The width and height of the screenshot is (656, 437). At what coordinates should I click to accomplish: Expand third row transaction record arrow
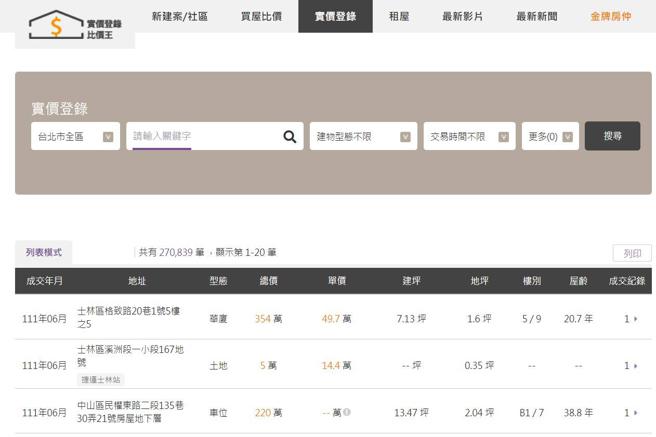click(632, 412)
